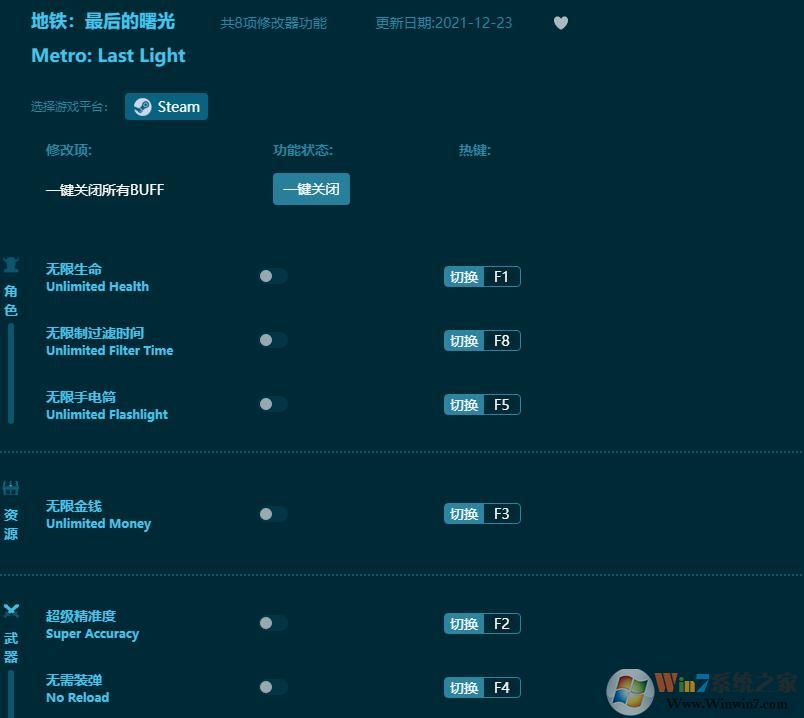Screen dimensions: 804x718
Task: Click the heart favorite icon
Action: click(x=561, y=23)
